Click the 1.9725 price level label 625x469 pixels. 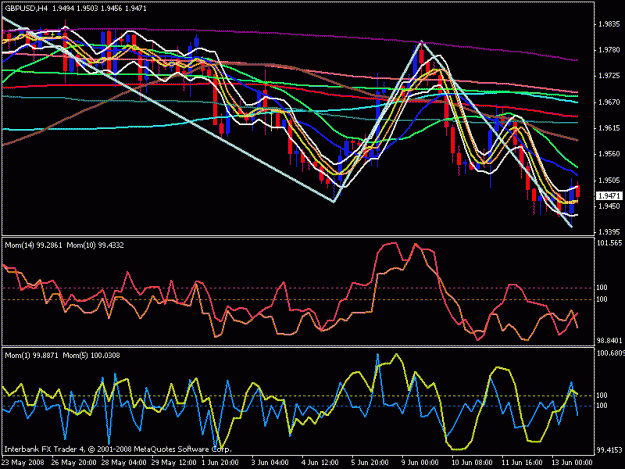(609, 76)
